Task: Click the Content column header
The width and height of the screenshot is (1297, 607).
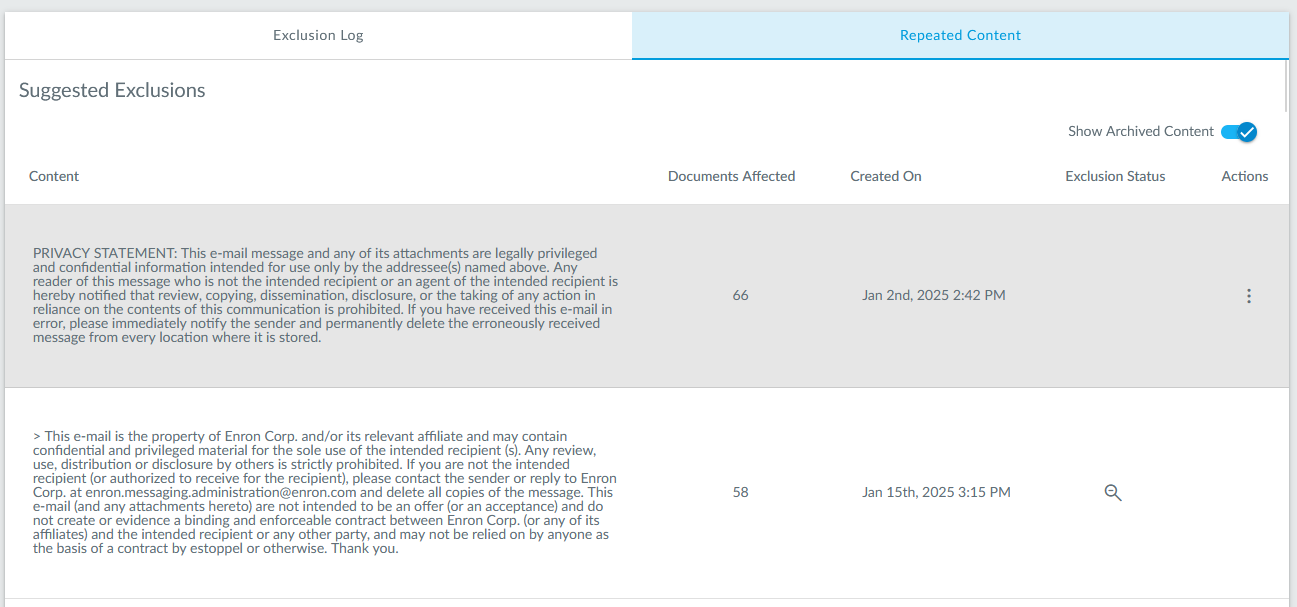Action: coord(54,176)
